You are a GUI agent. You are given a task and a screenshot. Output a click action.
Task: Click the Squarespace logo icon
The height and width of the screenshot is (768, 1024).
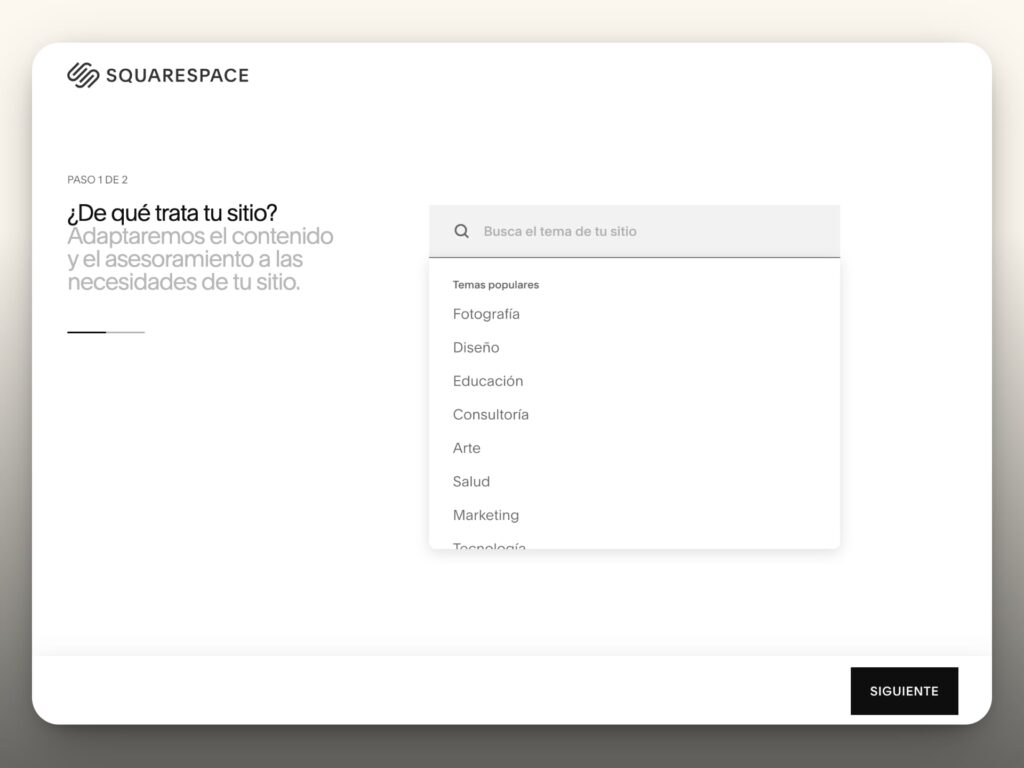click(x=83, y=75)
